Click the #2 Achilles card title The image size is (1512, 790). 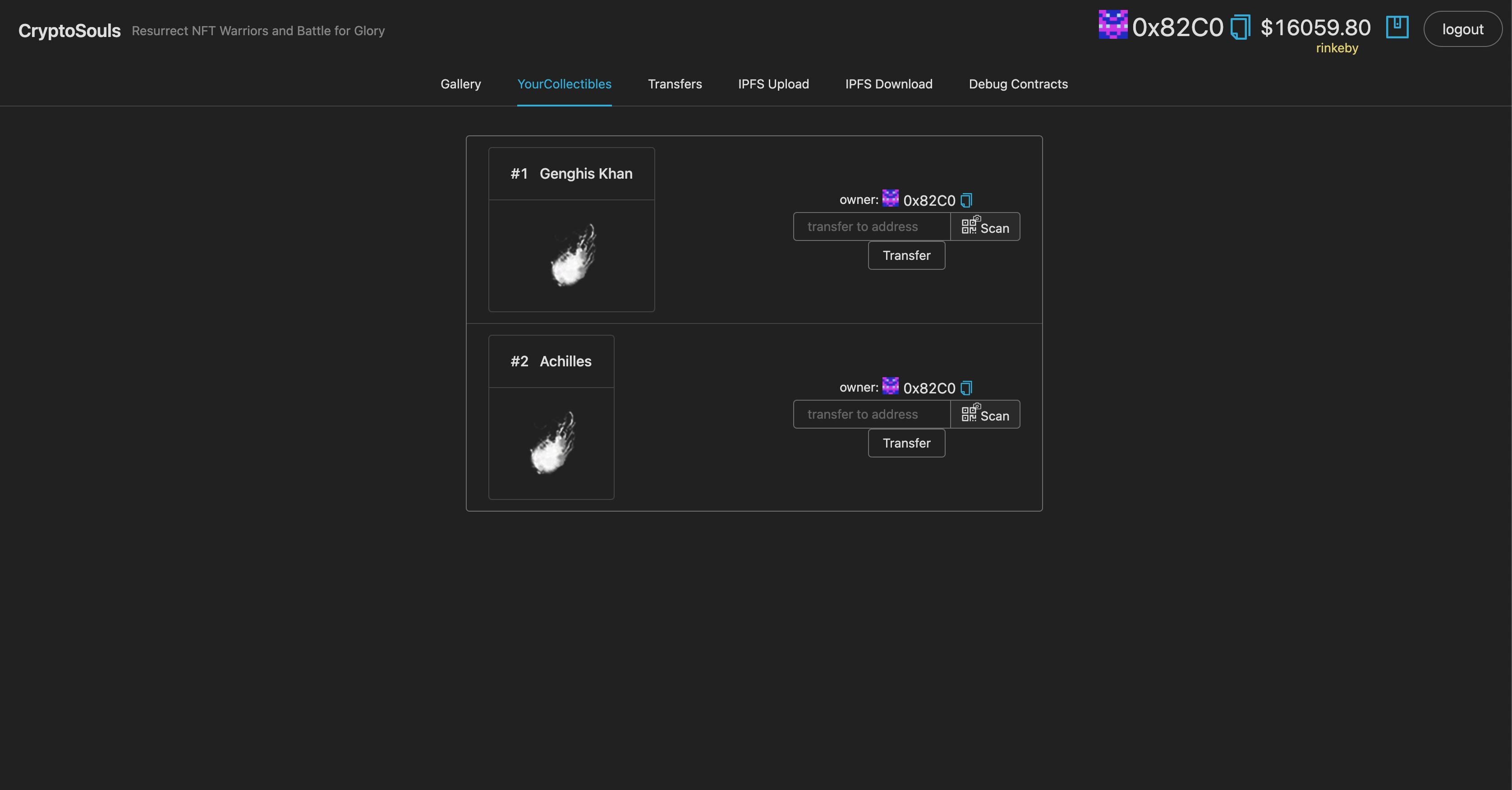pyautogui.click(x=551, y=361)
